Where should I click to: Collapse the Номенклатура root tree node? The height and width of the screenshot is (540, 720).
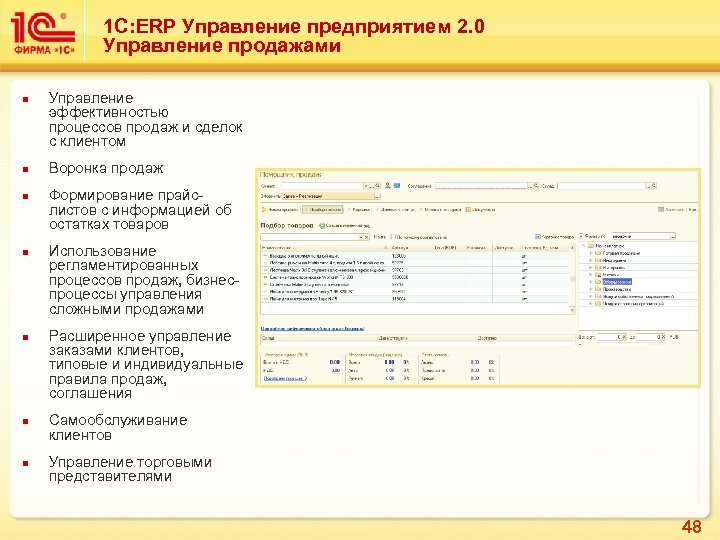584,246
